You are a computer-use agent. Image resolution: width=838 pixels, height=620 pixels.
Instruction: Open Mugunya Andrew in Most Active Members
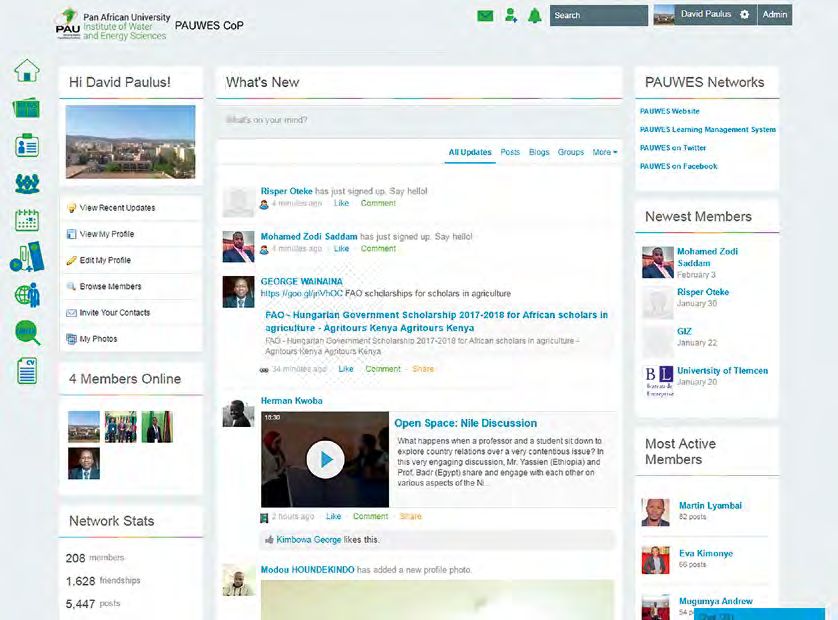tap(716, 601)
